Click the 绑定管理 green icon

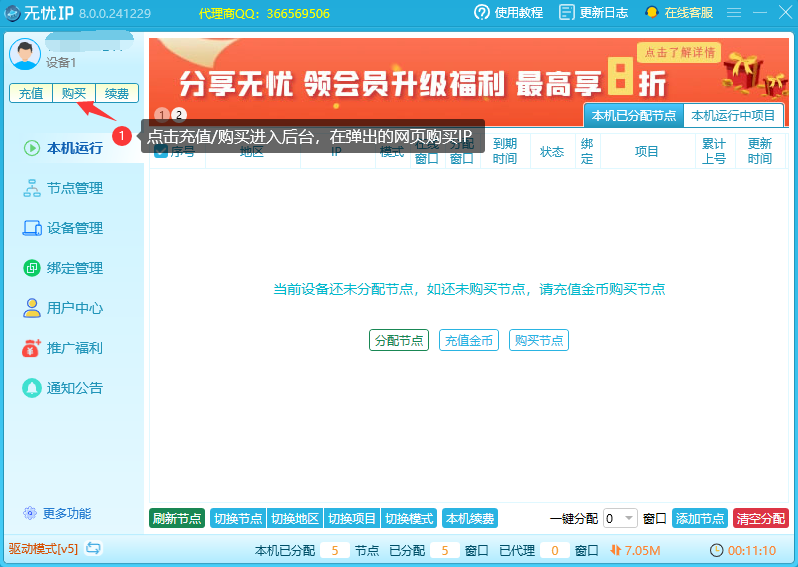[32, 268]
